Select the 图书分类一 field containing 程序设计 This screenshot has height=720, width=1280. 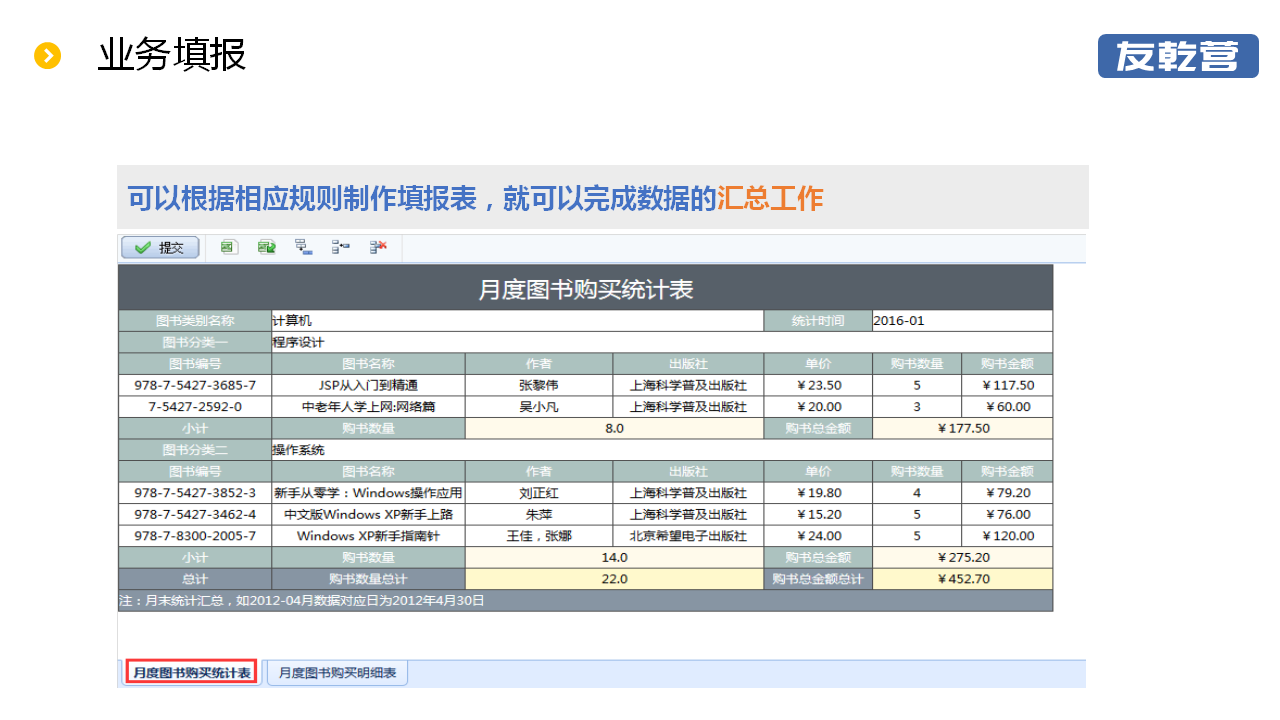[661, 342]
